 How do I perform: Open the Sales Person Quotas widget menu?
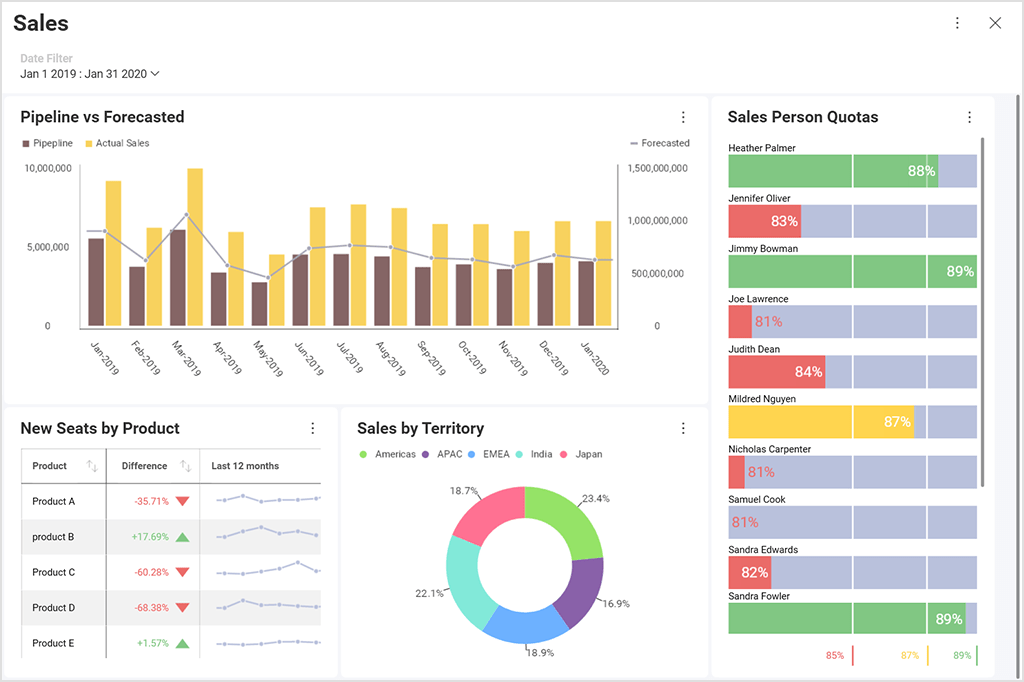point(969,117)
